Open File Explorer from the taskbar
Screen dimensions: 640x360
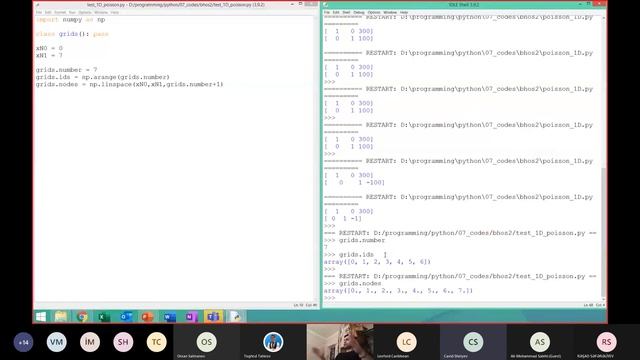click(60, 317)
